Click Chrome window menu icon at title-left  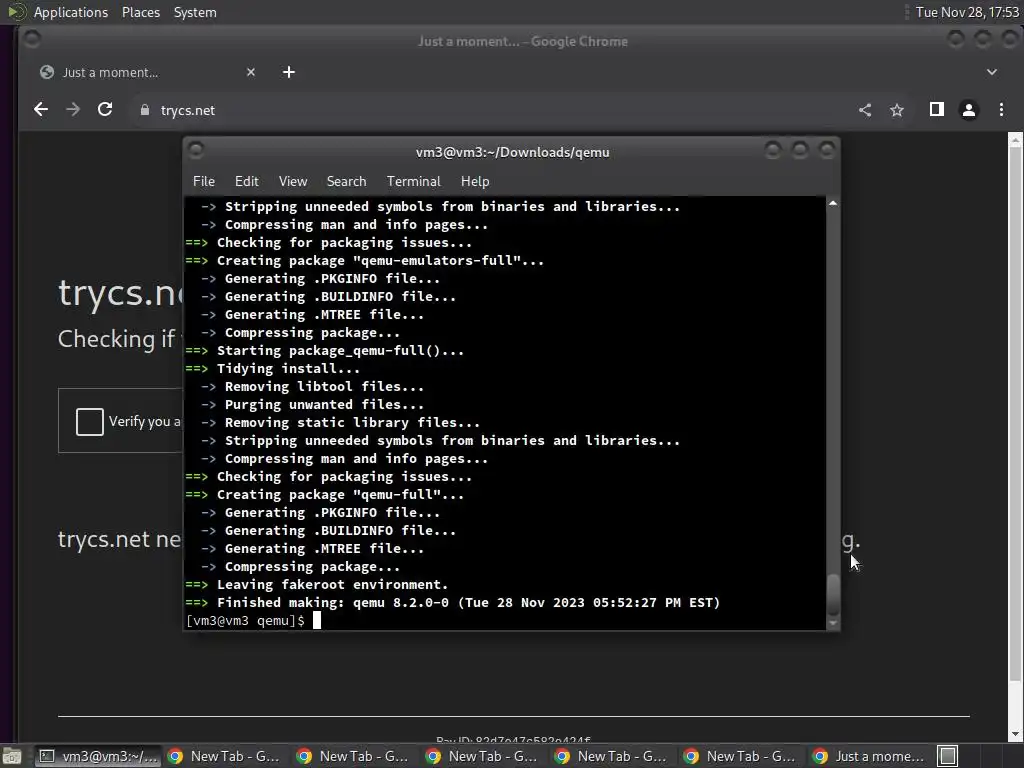coord(31,40)
